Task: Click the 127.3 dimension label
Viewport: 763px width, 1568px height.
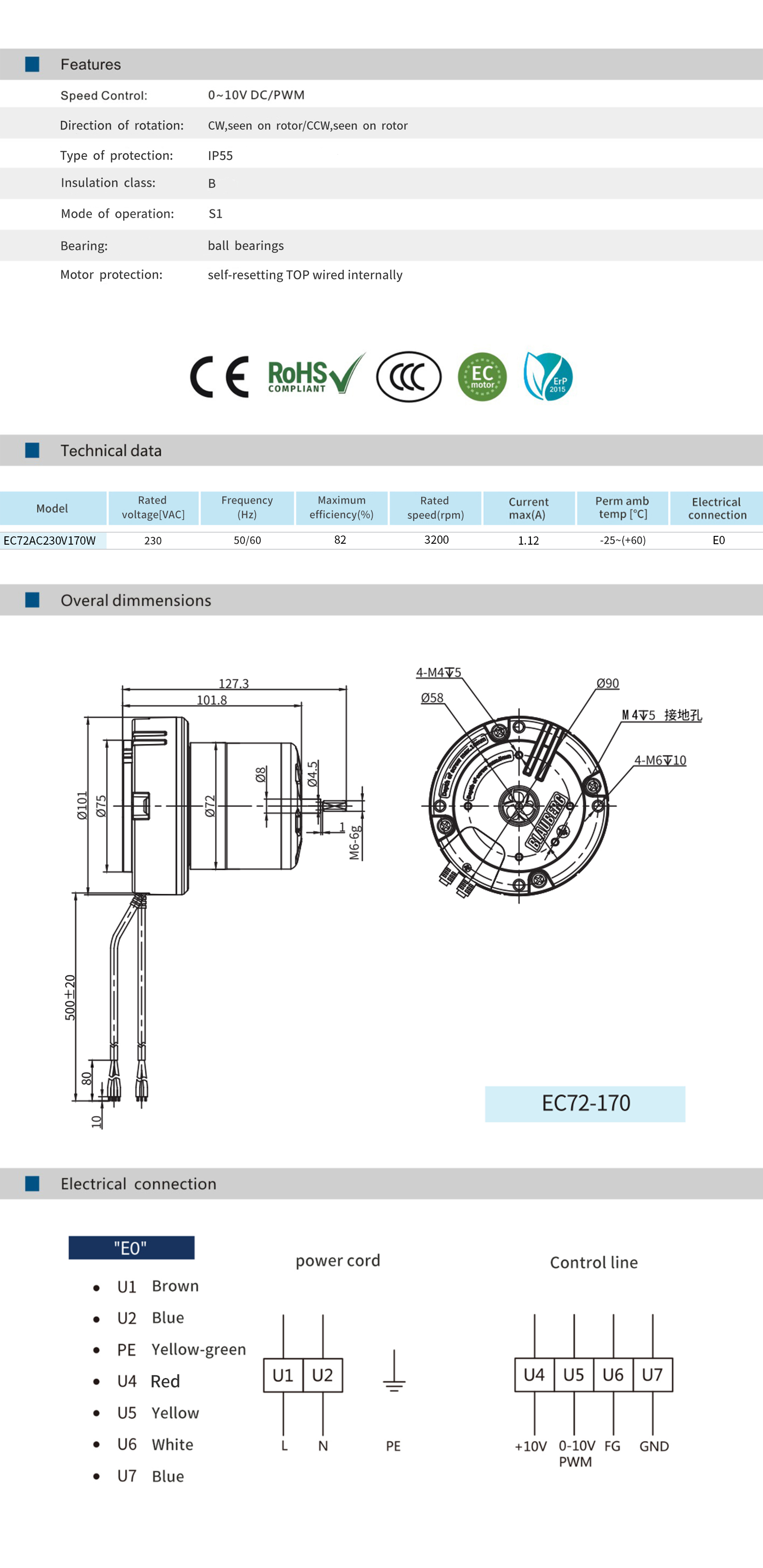Action: (234, 683)
